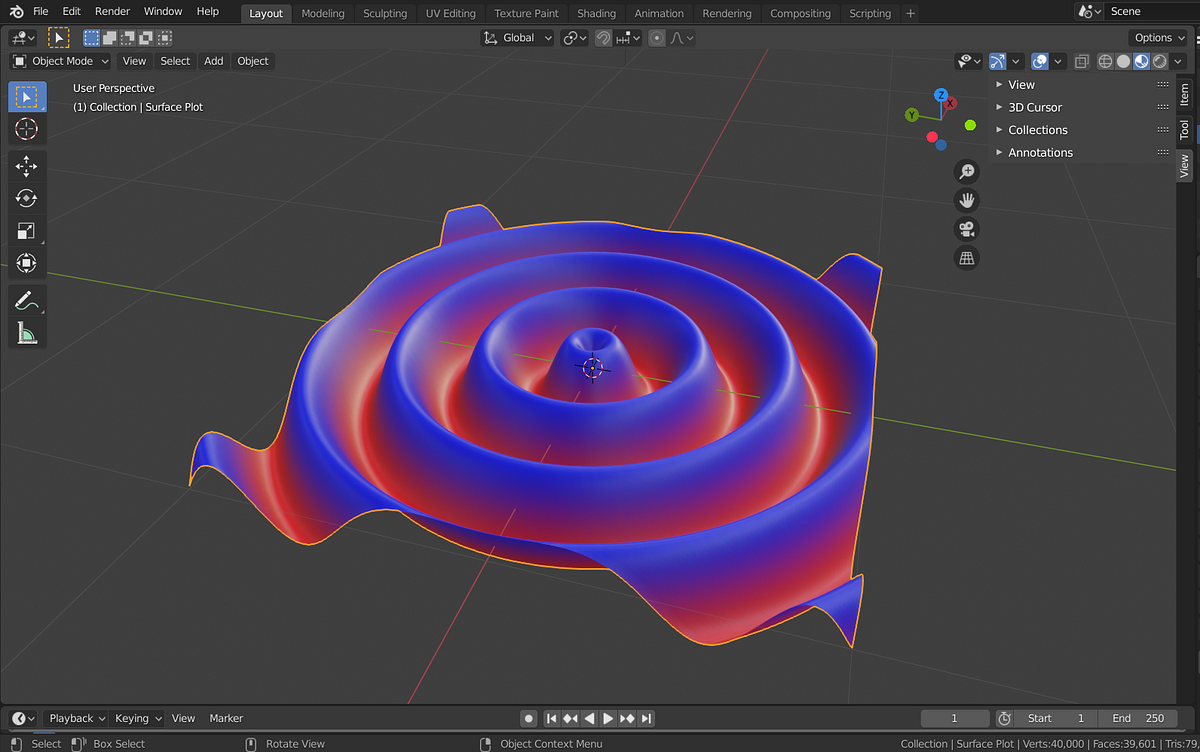Screen dimensions: 1200x752
Task: Toggle X-Ray viewport mode
Action: (1081, 61)
